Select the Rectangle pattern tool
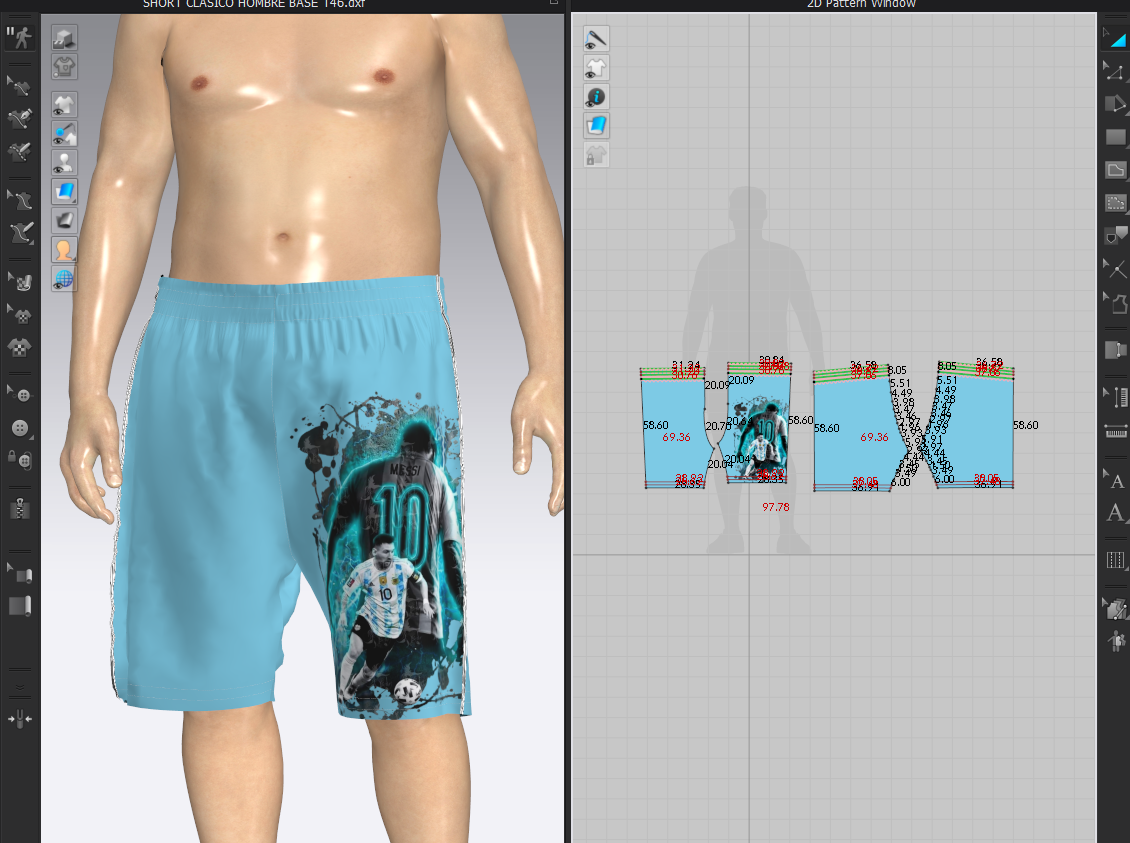 coord(1115,137)
